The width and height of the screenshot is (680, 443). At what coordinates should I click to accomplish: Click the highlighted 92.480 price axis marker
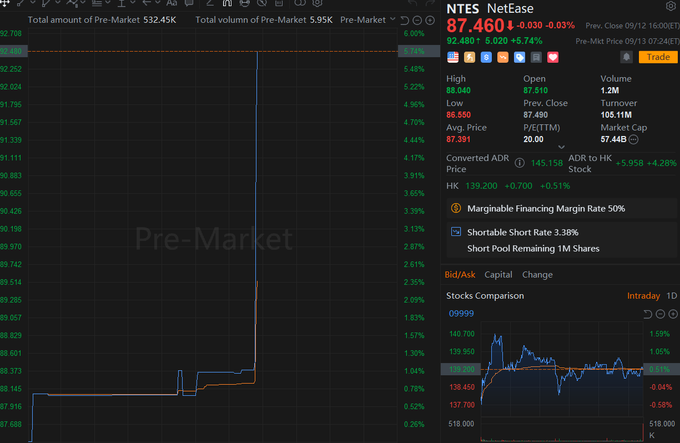(x=13, y=51)
